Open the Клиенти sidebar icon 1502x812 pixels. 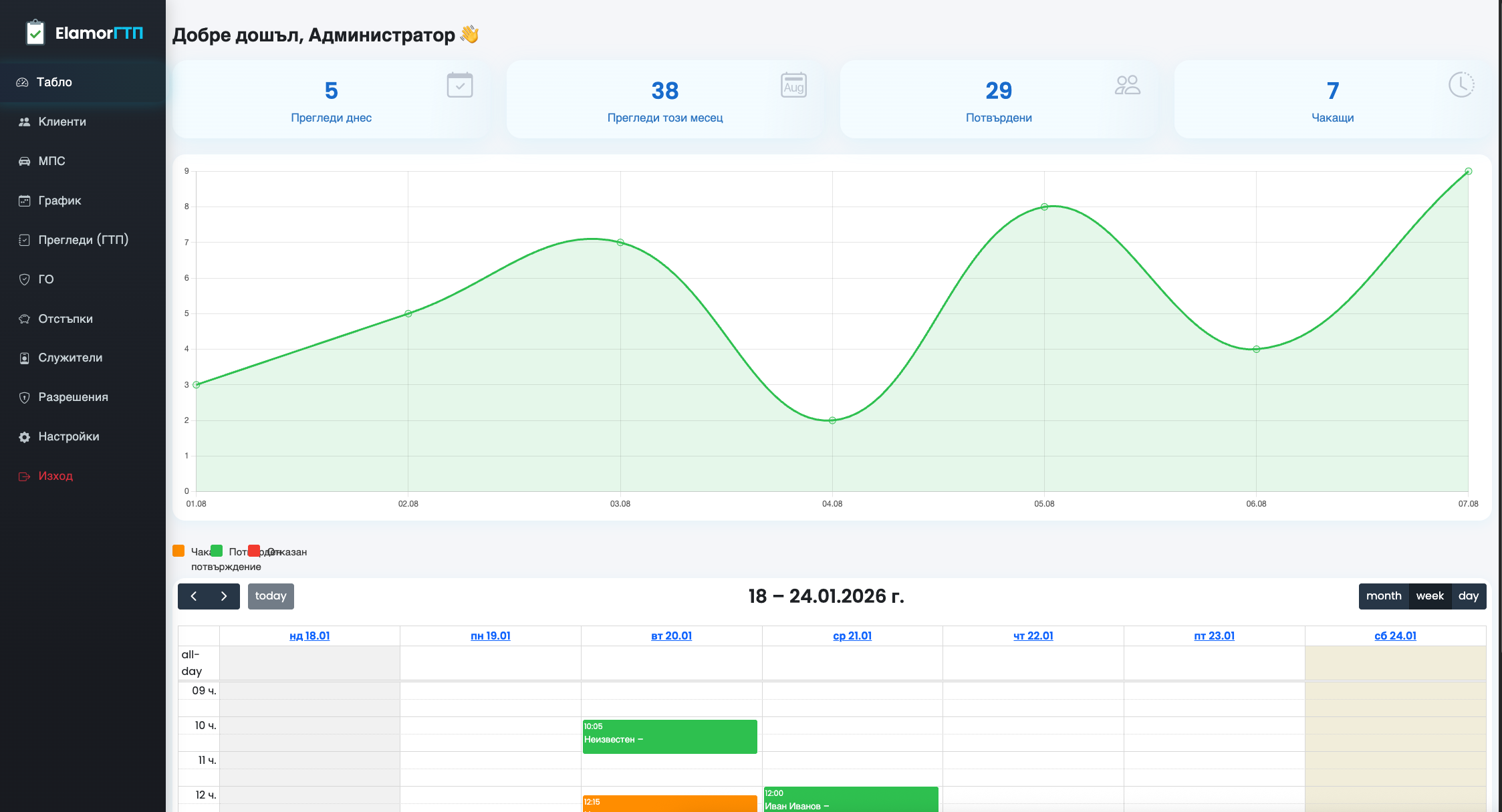pos(25,122)
